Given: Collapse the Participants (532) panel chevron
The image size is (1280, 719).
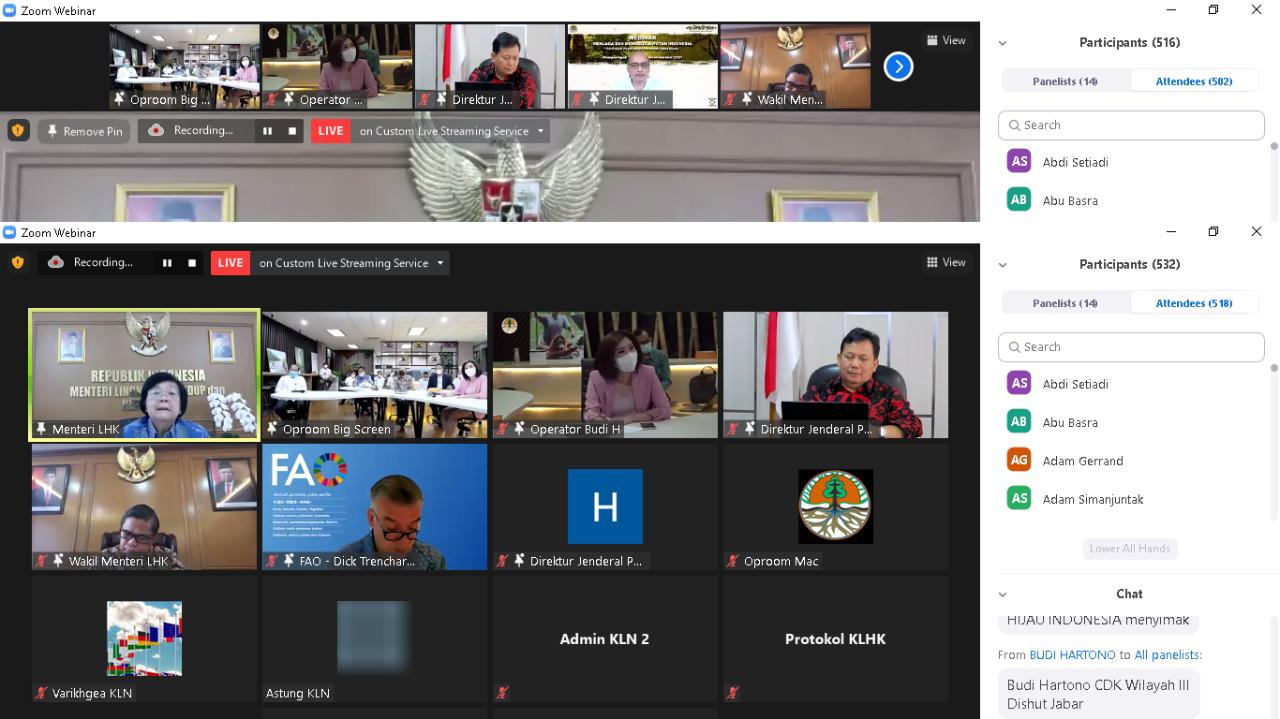Looking at the screenshot, I should (x=1002, y=265).
